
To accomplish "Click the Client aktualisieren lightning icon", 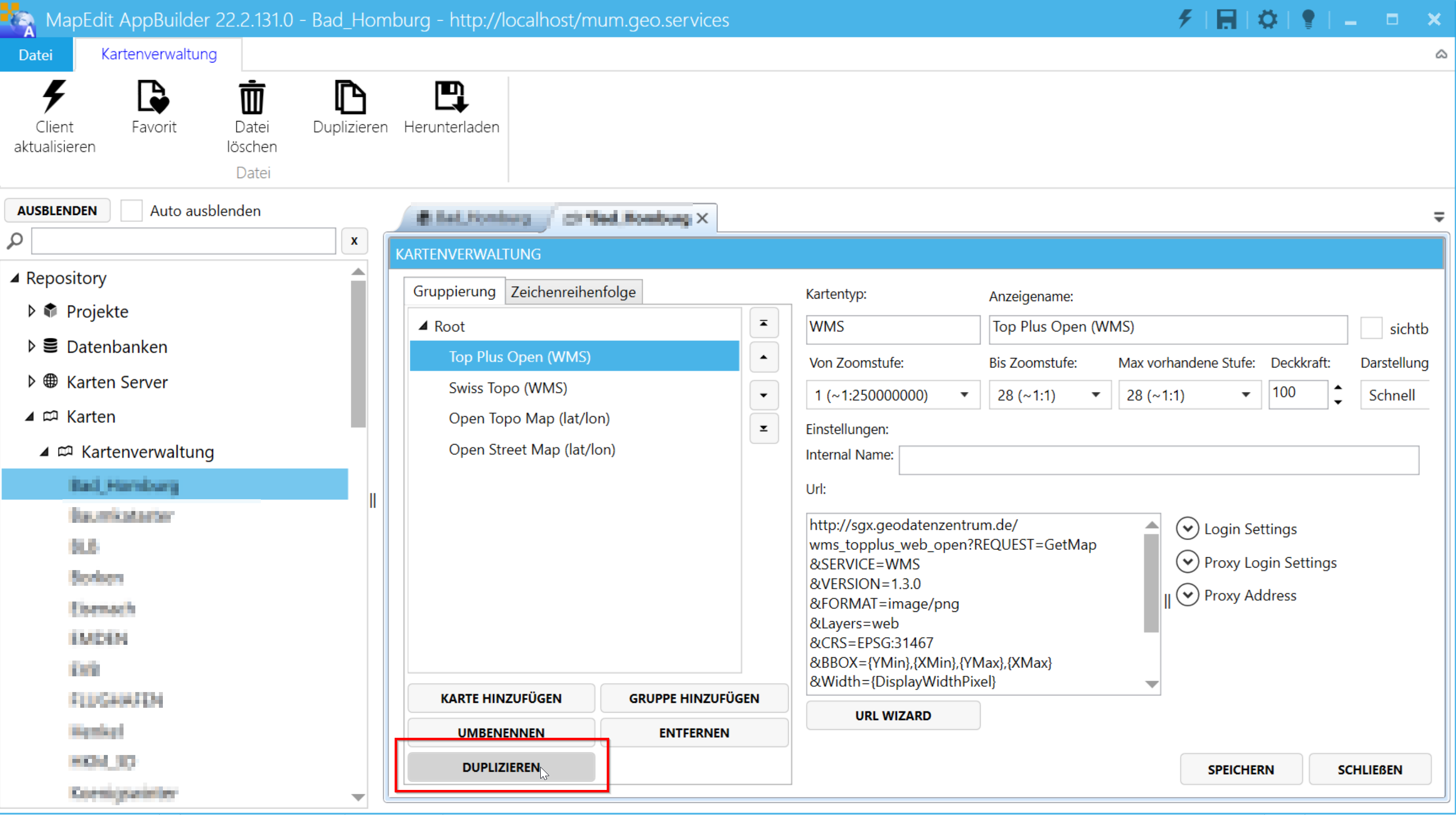I will pos(54,97).
